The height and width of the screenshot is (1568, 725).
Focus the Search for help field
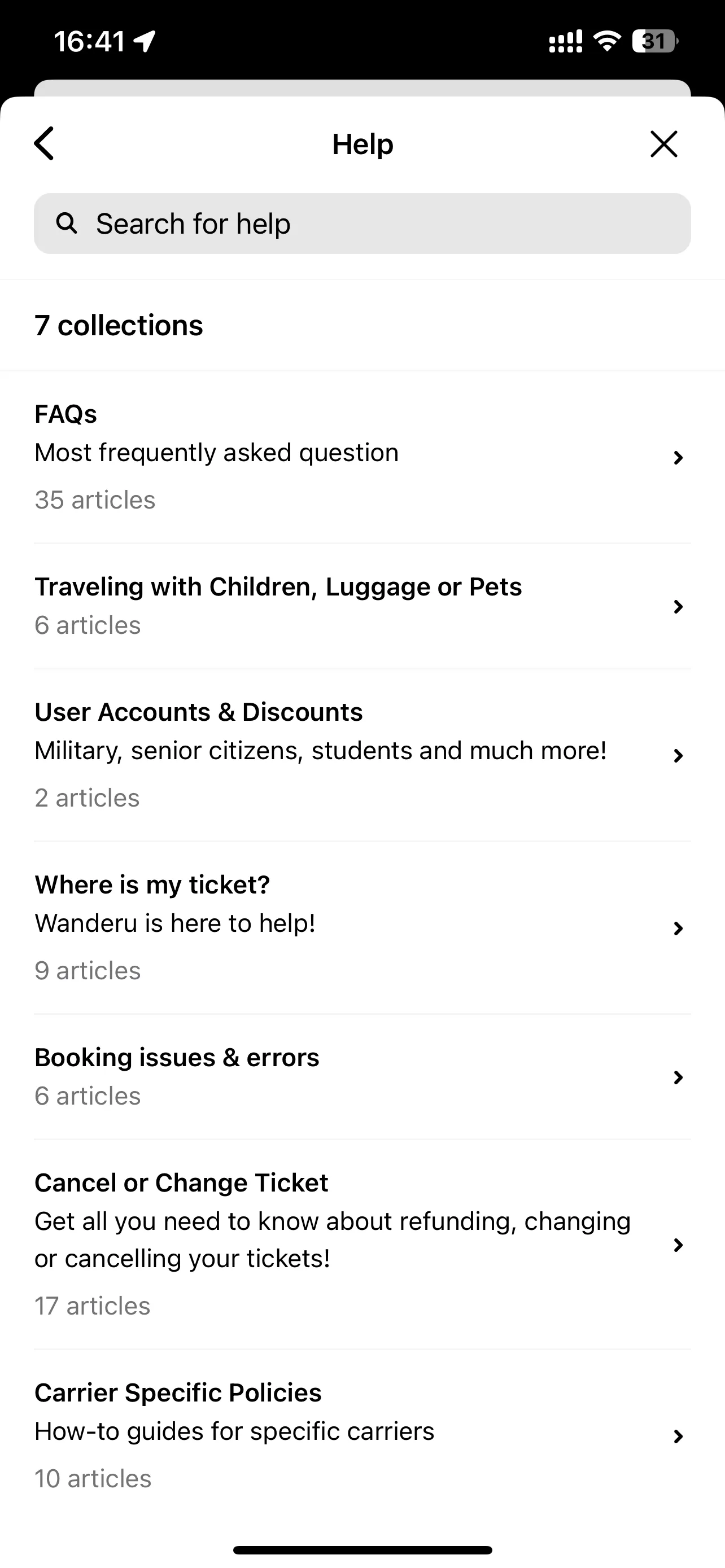click(x=362, y=224)
